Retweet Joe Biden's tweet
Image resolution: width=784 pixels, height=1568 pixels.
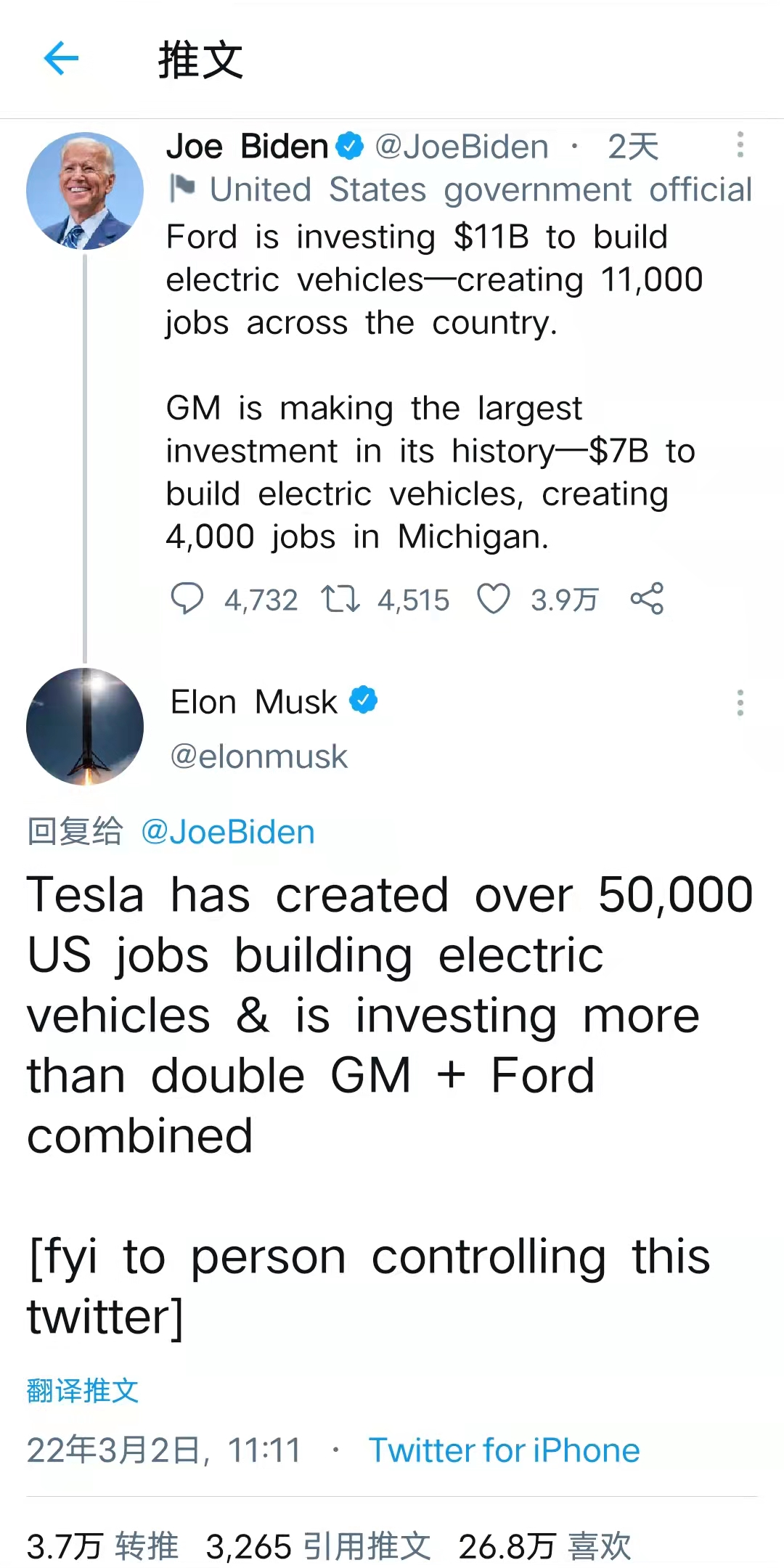point(340,600)
